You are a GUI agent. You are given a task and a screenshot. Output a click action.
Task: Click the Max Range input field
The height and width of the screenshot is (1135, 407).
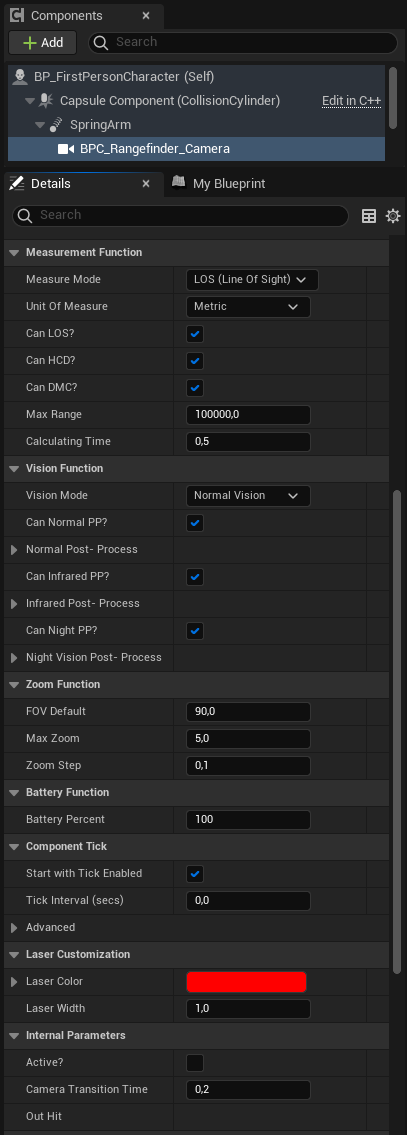click(248, 415)
